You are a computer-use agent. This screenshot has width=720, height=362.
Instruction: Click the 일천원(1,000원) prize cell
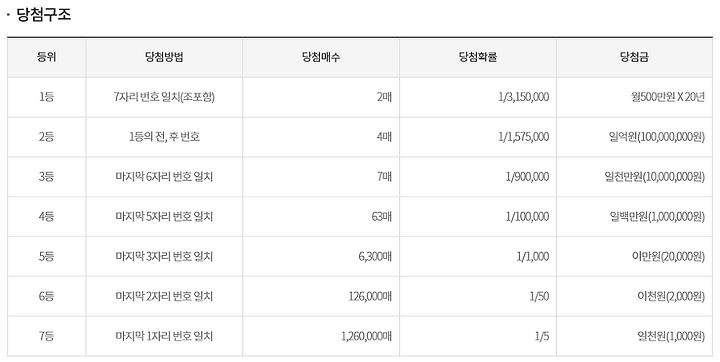click(635, 336)
